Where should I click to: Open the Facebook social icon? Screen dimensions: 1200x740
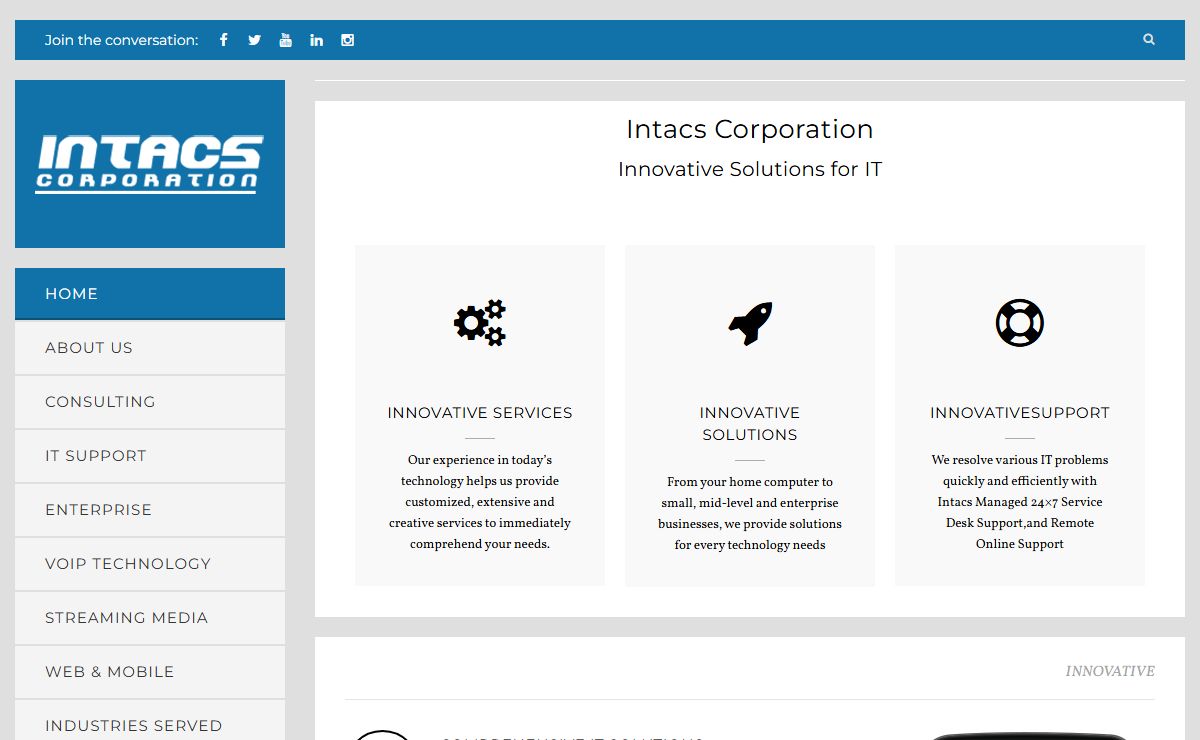(x=224, y=40)
